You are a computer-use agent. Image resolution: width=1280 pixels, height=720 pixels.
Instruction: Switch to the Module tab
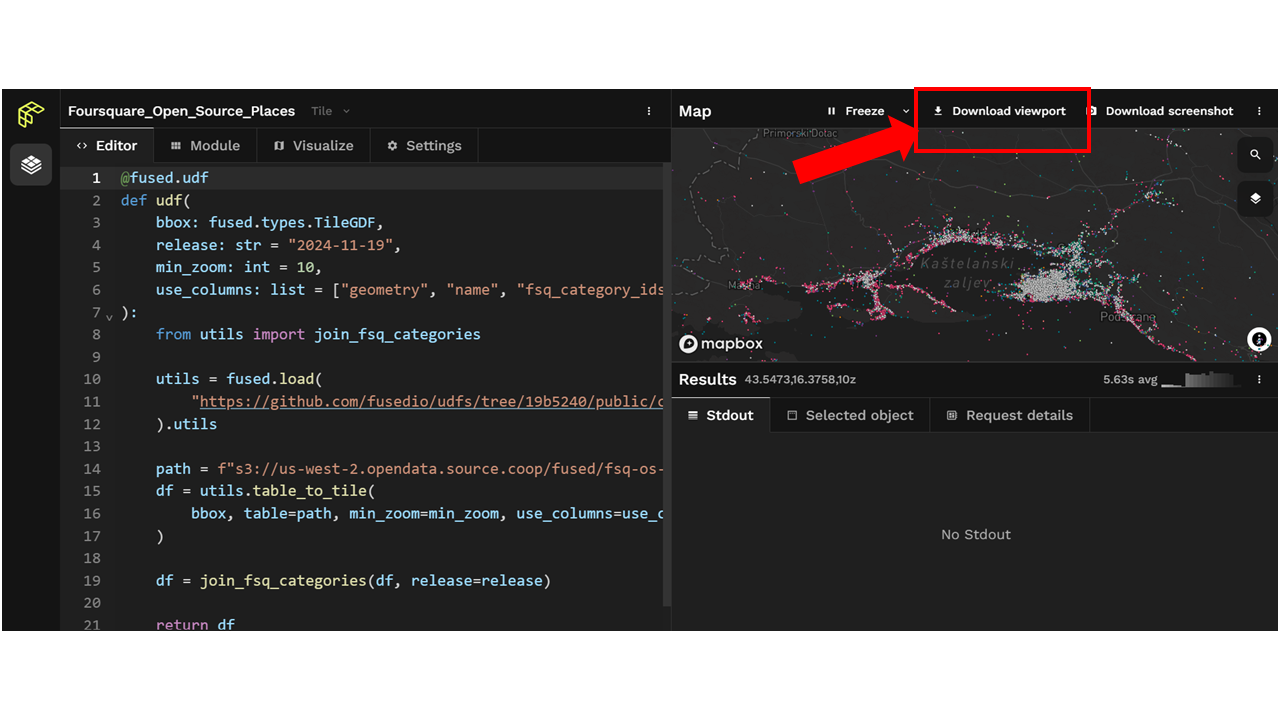click(x=205, y=146)
